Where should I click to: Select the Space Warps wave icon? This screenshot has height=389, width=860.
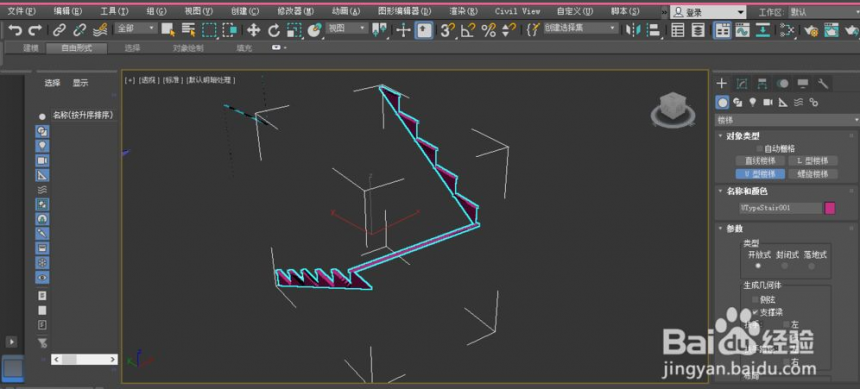pos(799,102)
